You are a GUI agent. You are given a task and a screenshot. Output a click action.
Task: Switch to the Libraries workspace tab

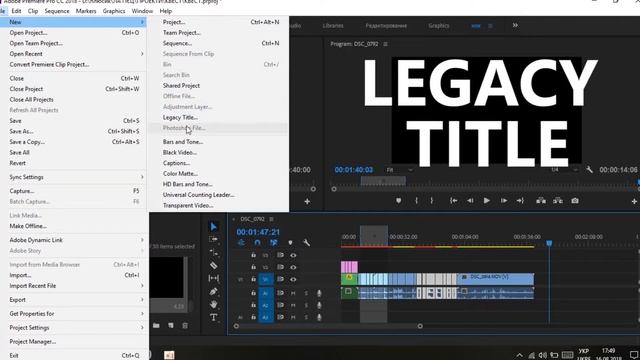point(333,25)
